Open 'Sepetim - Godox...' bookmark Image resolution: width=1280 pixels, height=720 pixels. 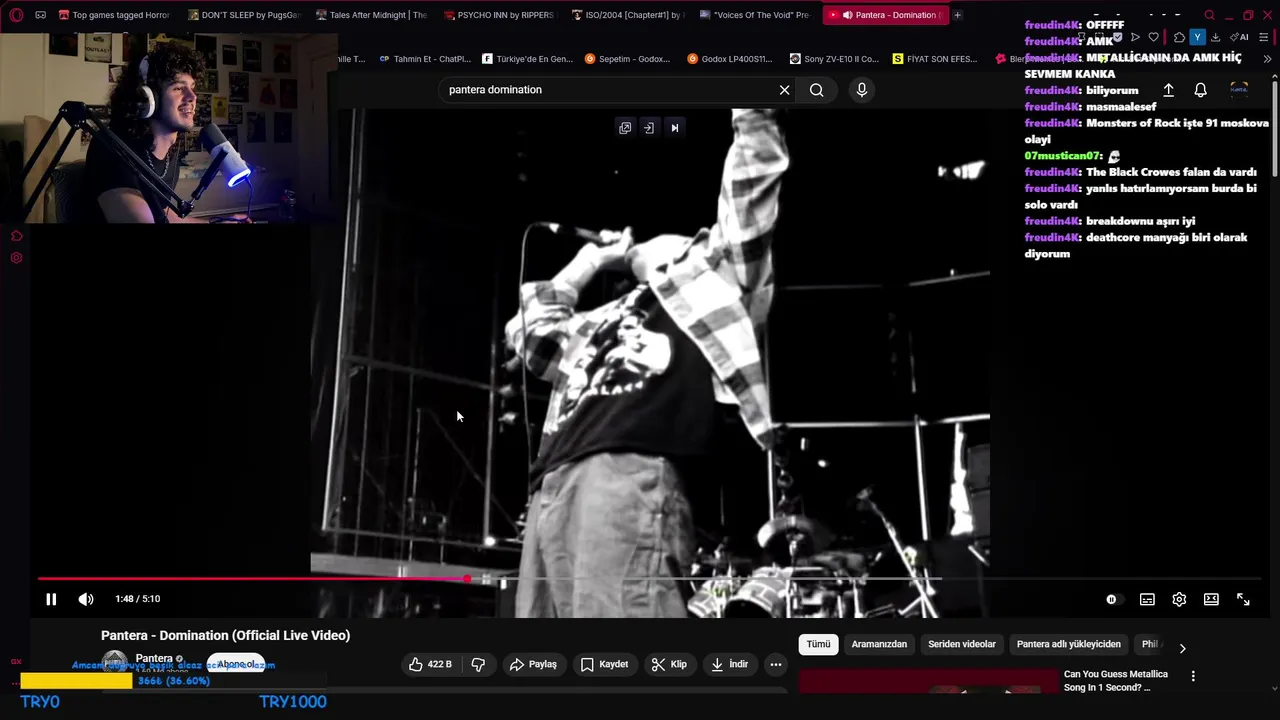628,59
